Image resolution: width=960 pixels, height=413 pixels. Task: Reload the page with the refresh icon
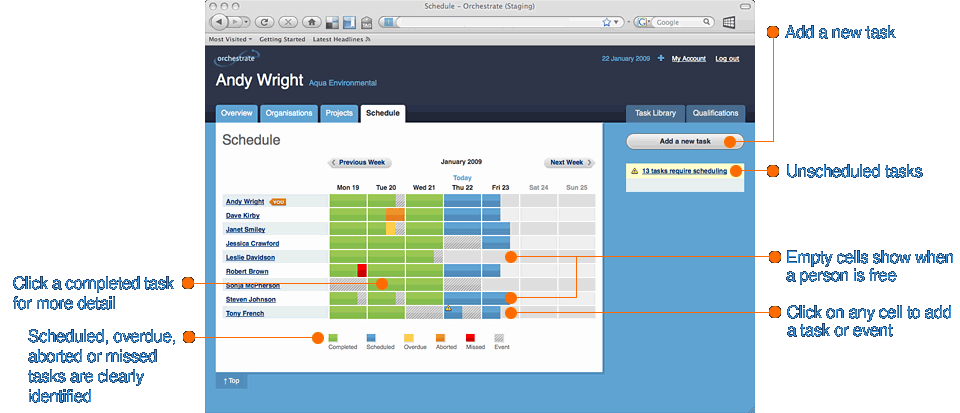click(x=265, y=21)
